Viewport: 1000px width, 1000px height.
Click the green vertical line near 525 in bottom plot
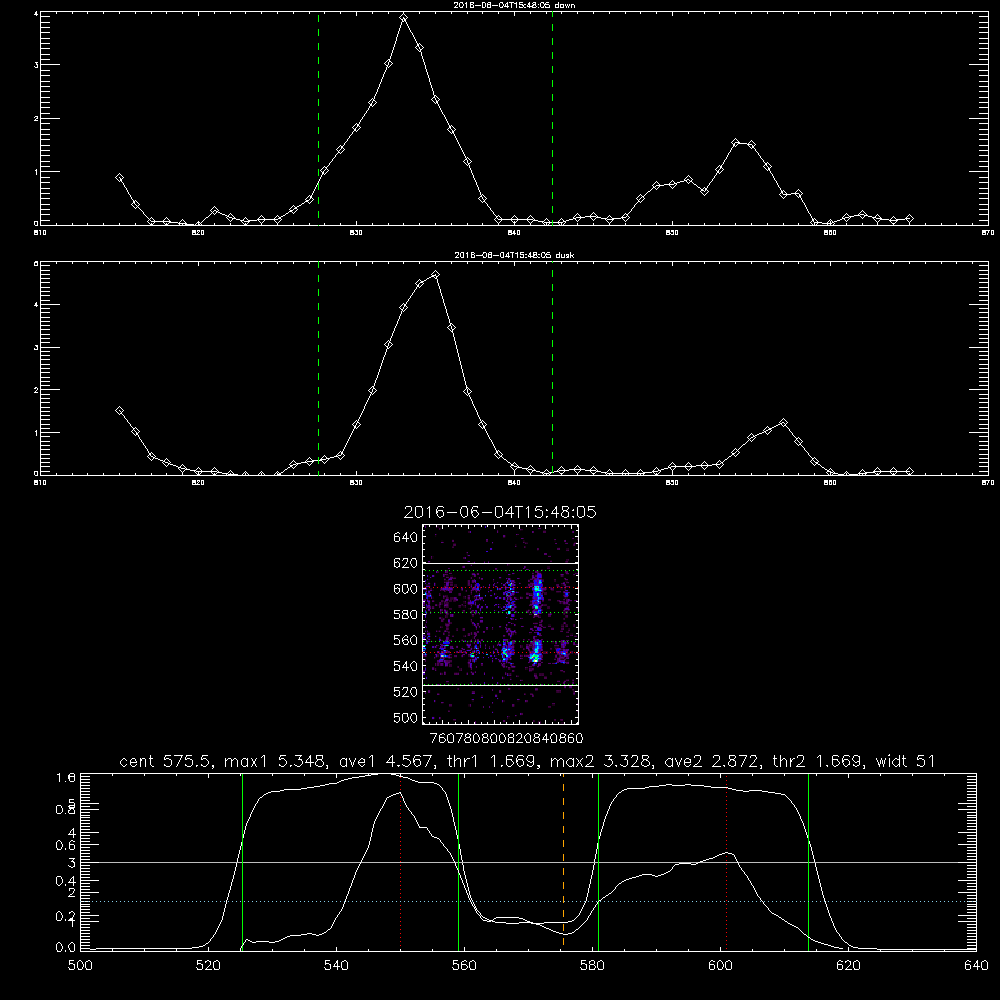242,861
